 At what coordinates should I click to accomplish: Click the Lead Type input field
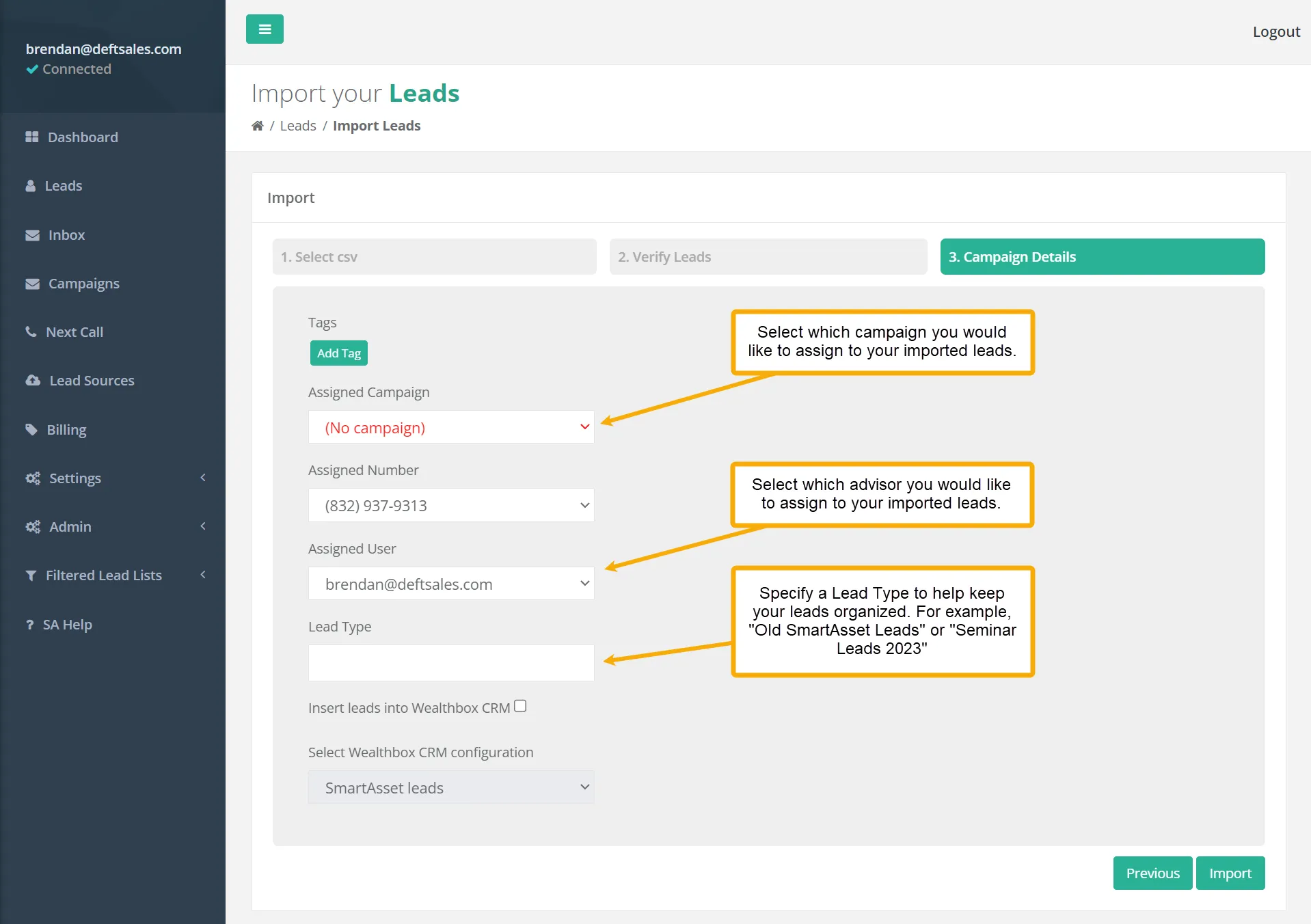point(451,662)
